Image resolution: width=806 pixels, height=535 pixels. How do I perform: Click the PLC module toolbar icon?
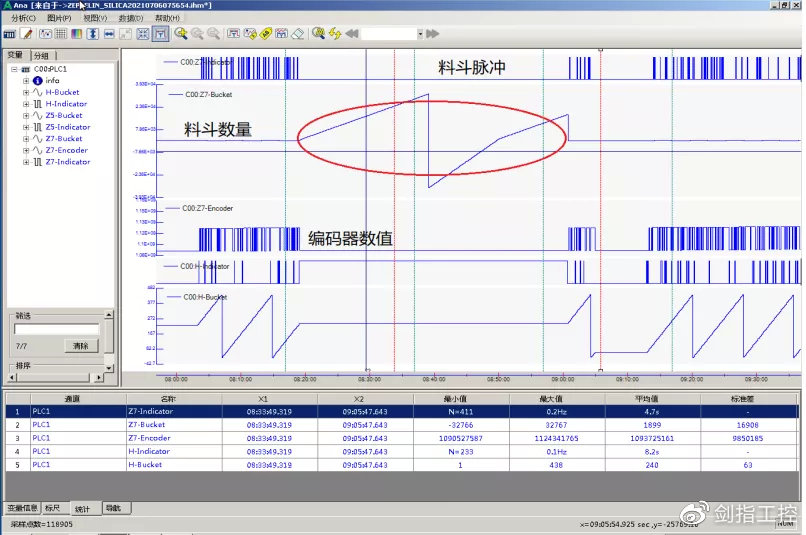click(x=9, y=34)
